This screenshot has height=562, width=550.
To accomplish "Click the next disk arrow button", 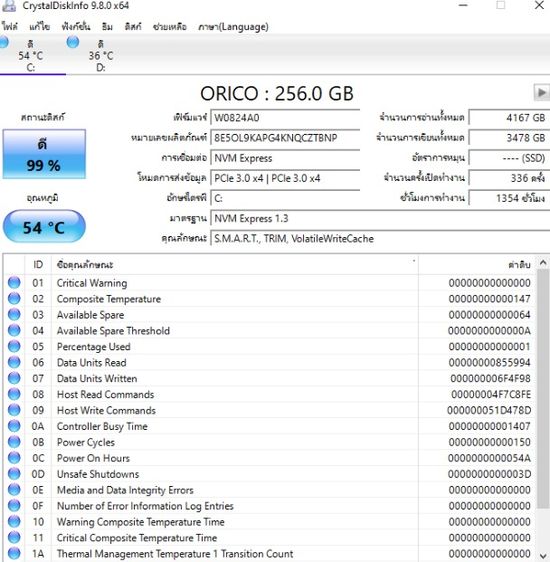I will [x=541, y=93].
